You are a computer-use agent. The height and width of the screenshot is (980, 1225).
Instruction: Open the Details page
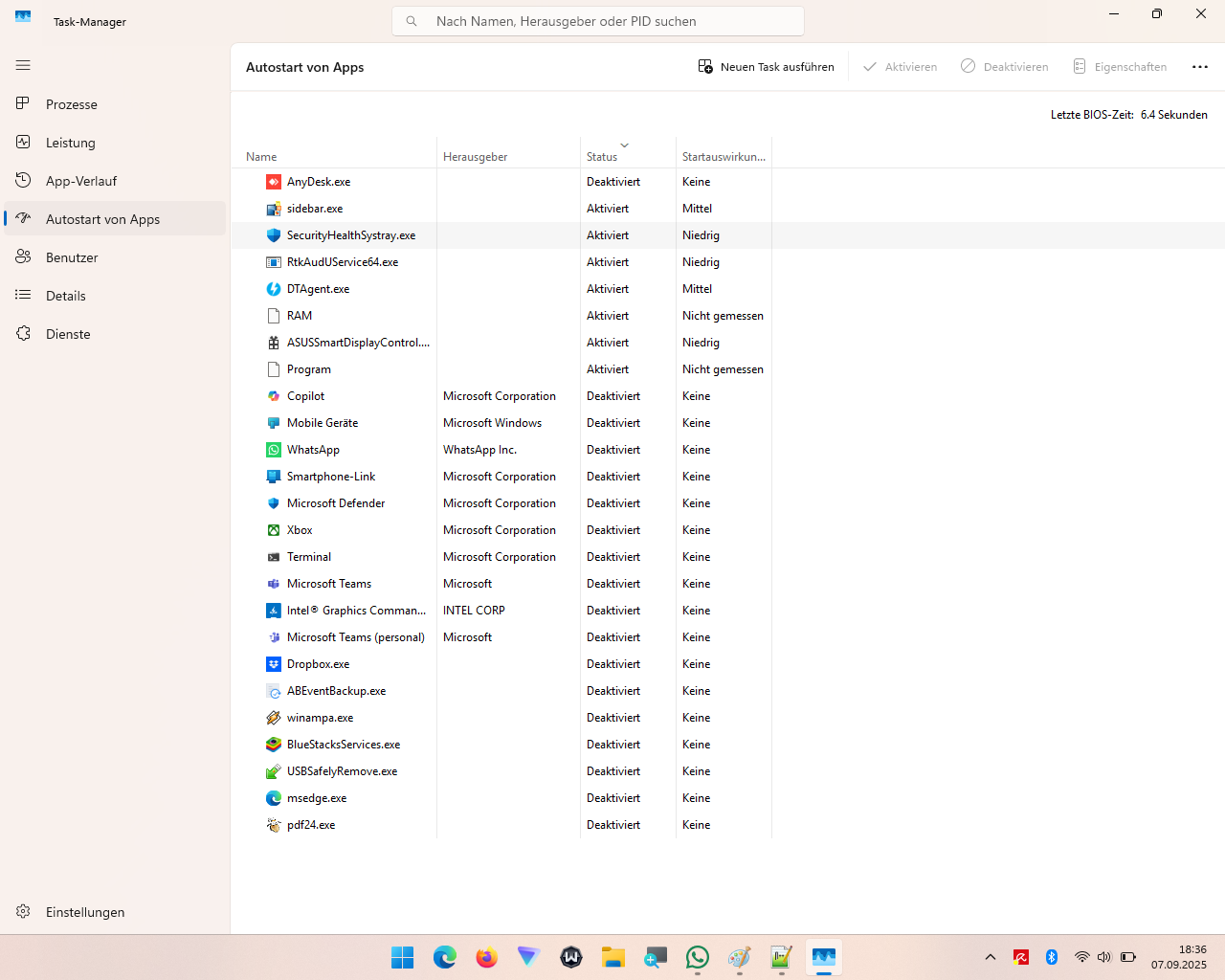tap(115, 296)
